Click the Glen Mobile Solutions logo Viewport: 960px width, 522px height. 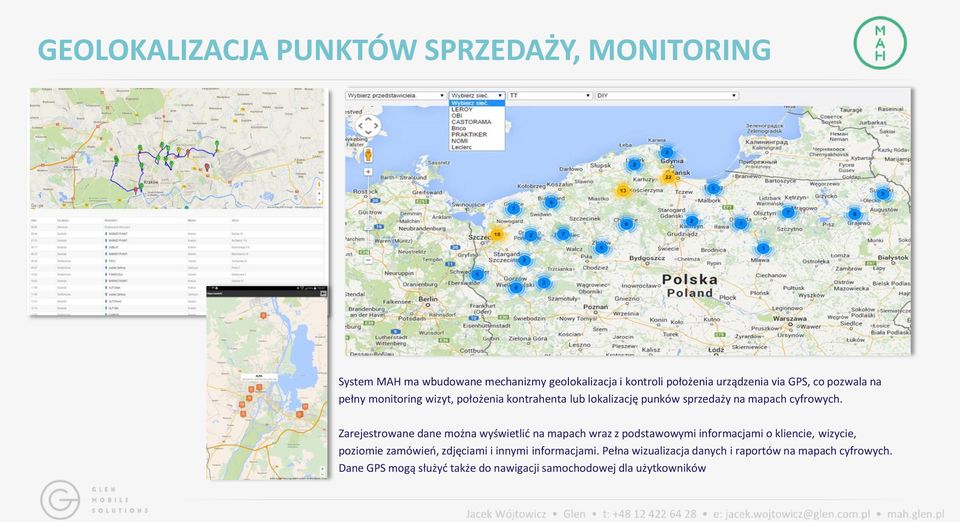[94, 500]
